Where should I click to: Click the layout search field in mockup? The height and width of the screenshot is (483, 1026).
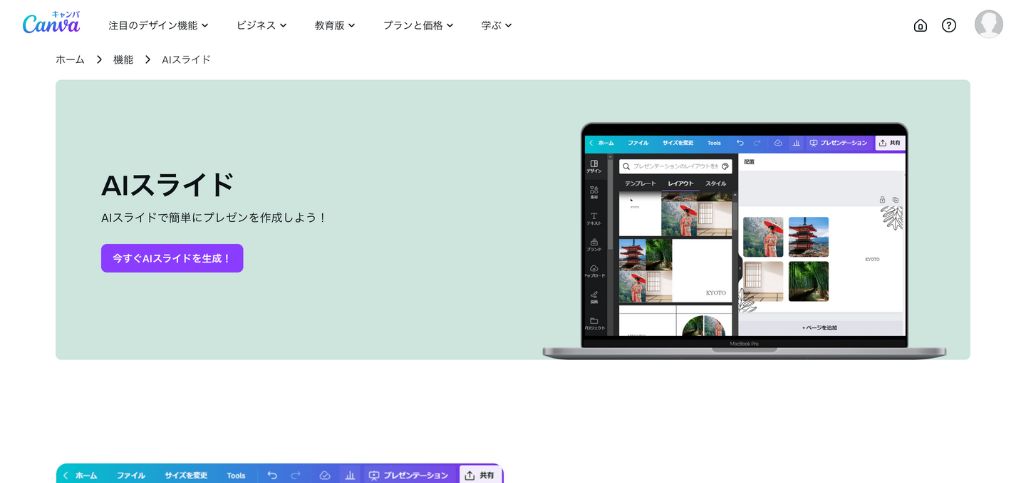675,166
